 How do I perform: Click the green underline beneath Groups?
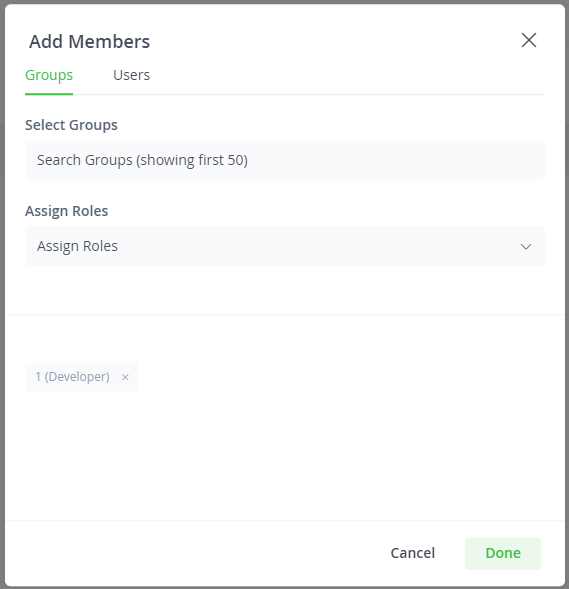[x=49, y=94]
